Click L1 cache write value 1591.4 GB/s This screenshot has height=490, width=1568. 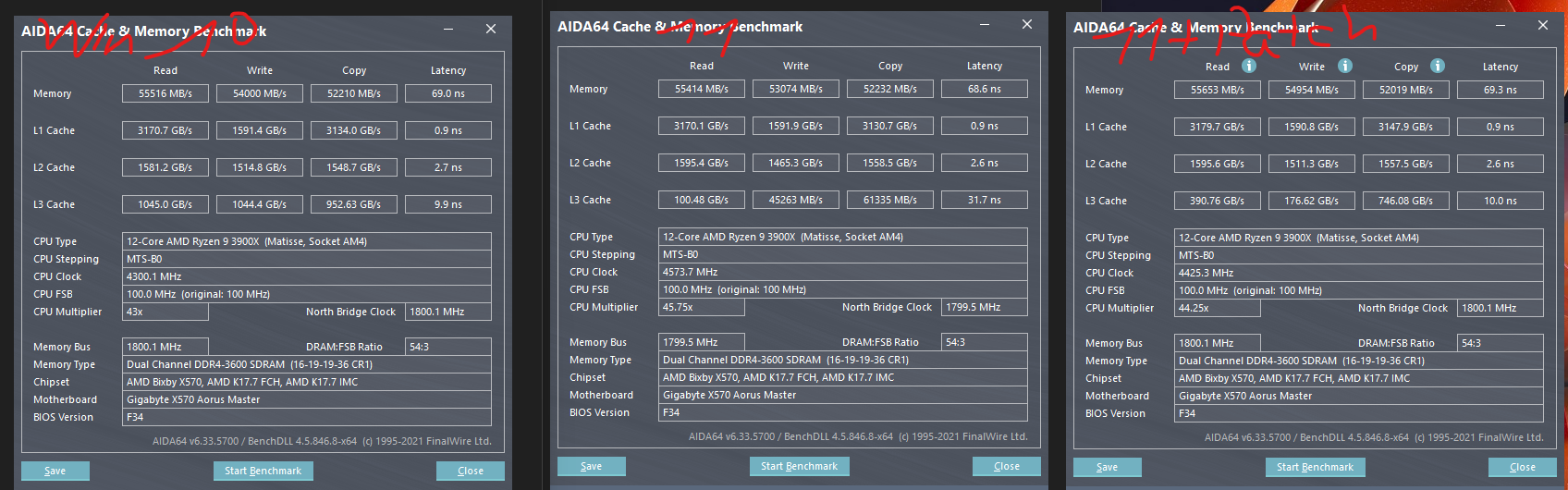tap(260, 130)
